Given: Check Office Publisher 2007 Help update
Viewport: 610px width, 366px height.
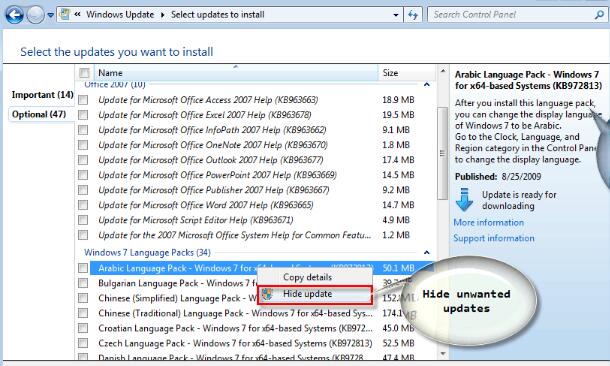Looking at the screenshot, I should (x=83, y=190).
